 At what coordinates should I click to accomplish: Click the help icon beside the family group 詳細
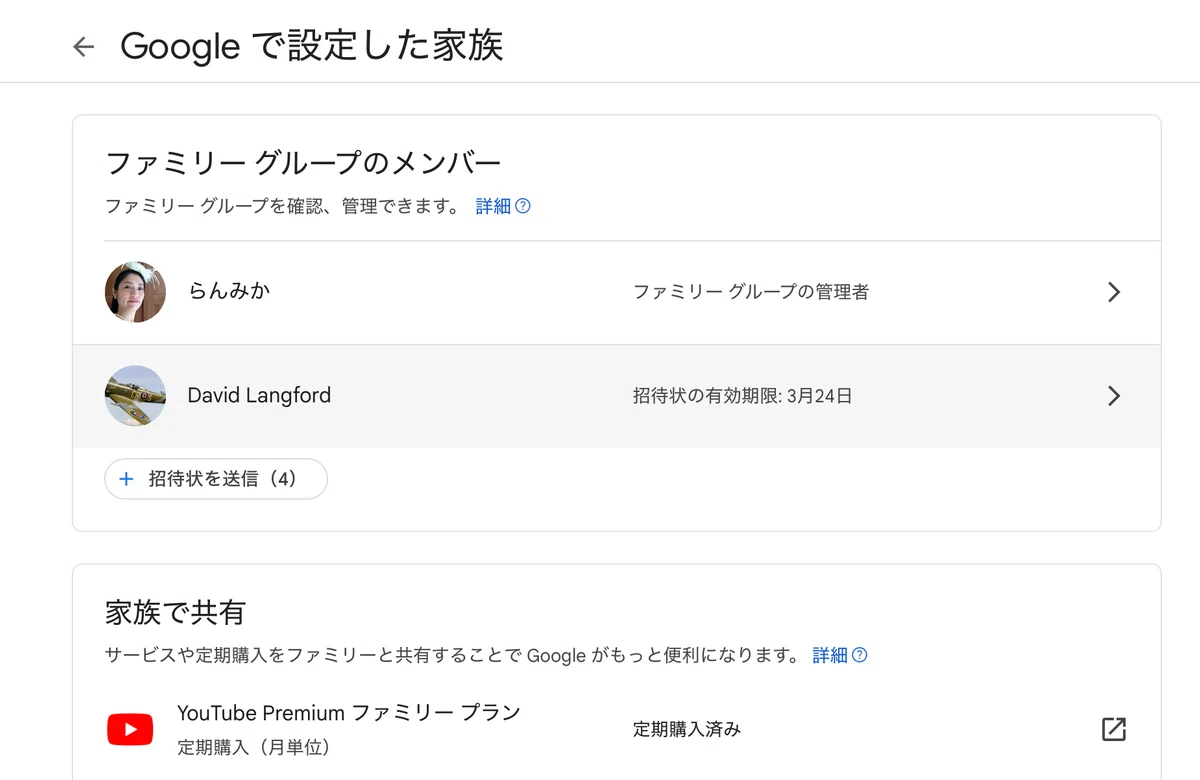pyautogui.click(x=523, y=206)
